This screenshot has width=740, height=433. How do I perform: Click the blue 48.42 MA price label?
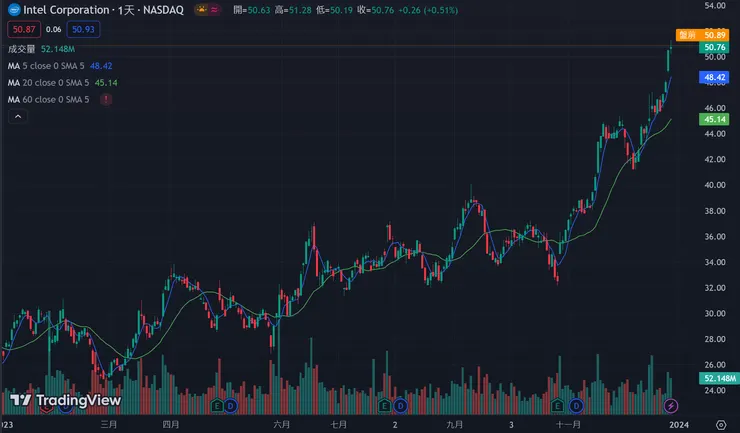coord(714,77)
